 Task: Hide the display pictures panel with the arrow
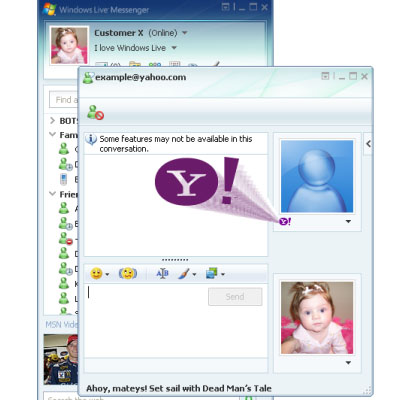pos(368,144)
